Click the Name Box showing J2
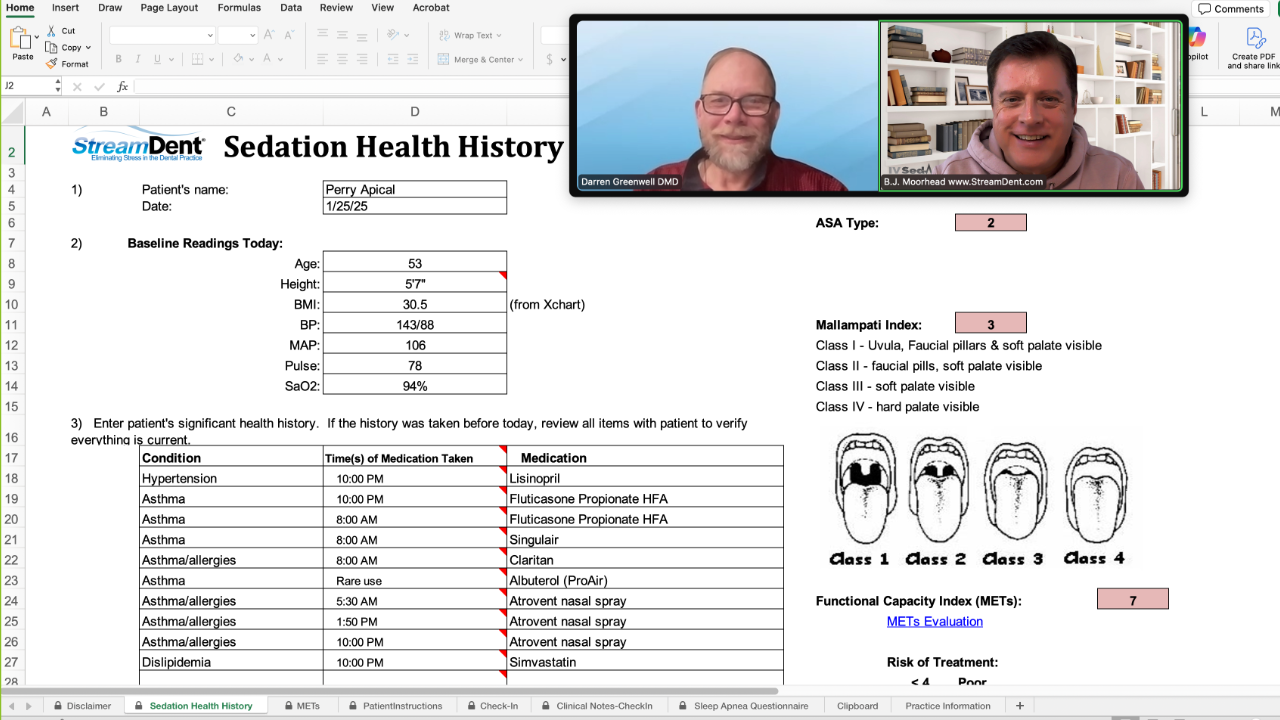This screenshot has height=720, width=1280. (31, 86)
